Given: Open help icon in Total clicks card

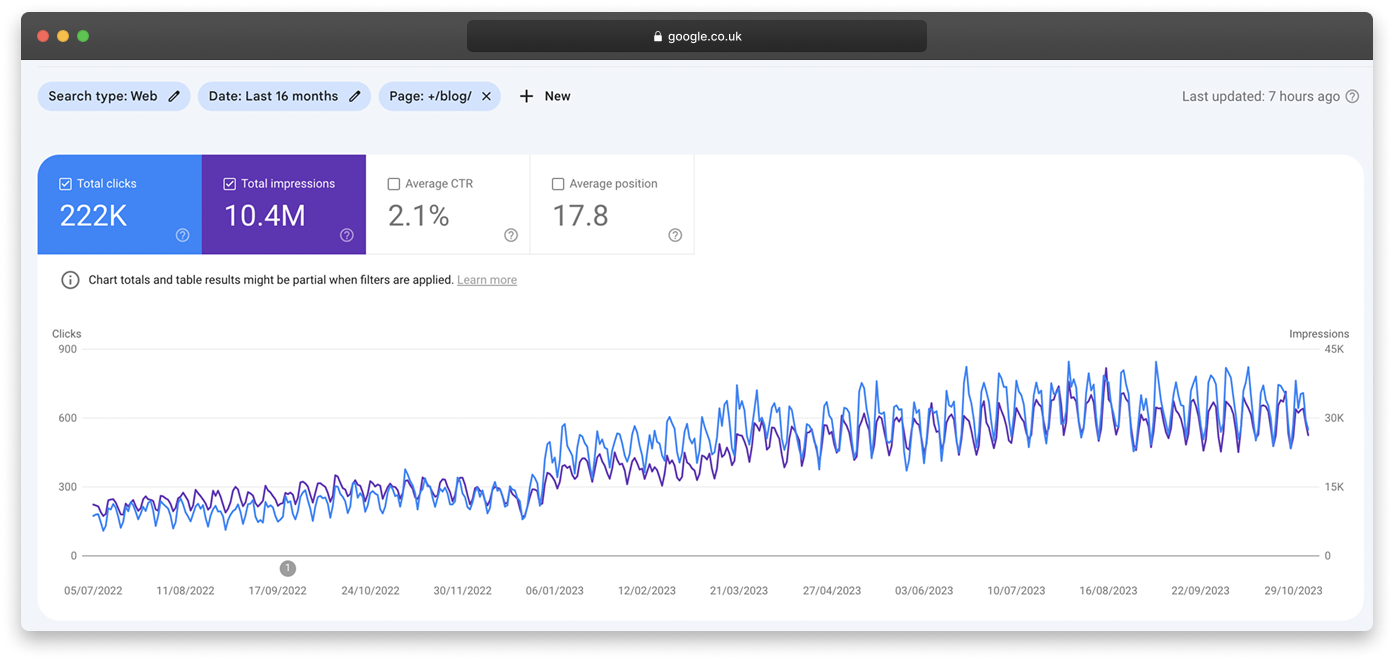Looking at the screenshot, I should coord(182,235).
